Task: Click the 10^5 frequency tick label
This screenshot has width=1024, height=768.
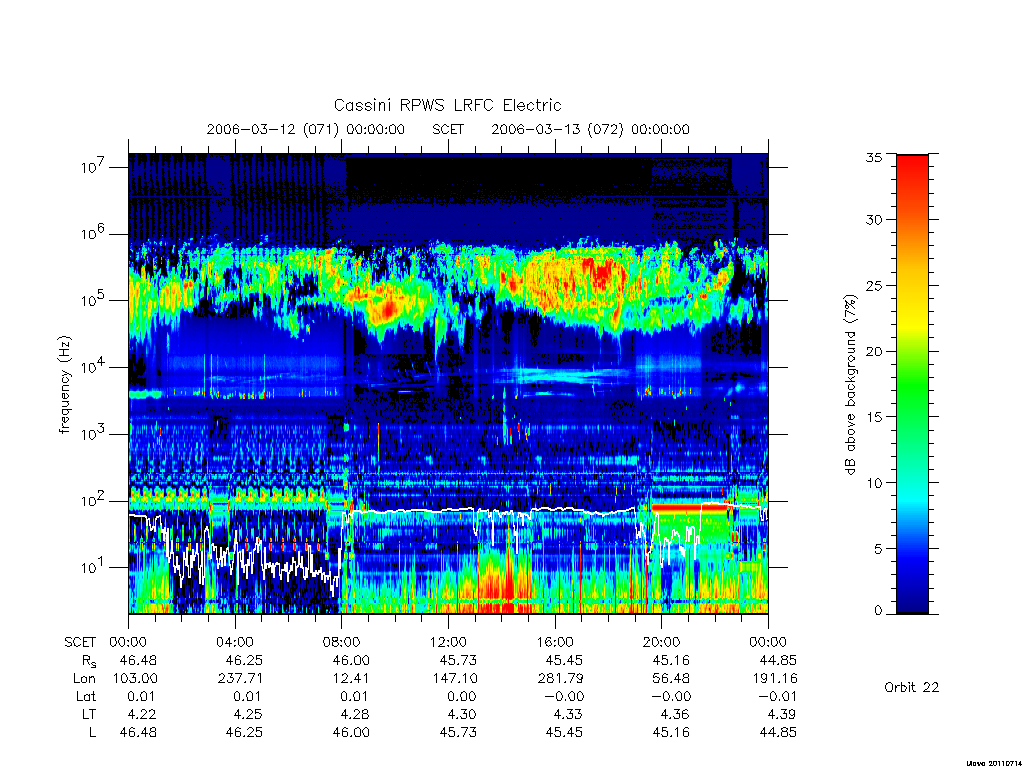Action: tap(94, 300)
